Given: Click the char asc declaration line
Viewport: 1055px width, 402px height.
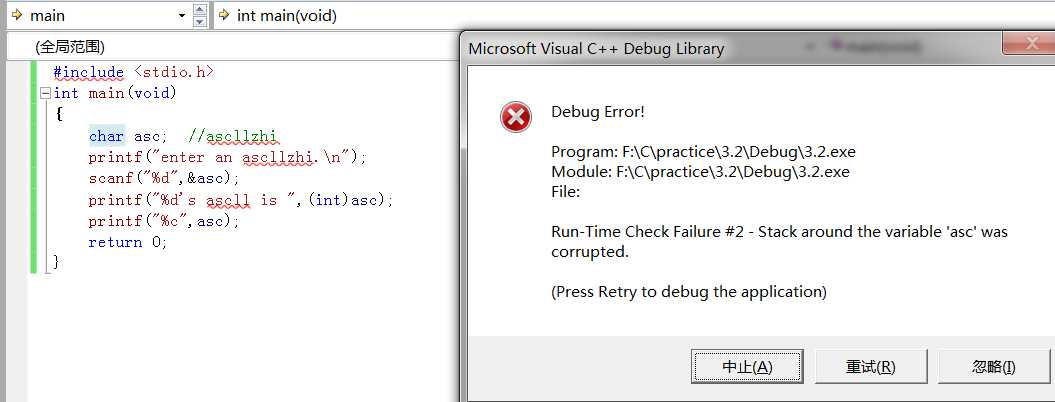Looking at the screenshot, I should tap(182, 136).
